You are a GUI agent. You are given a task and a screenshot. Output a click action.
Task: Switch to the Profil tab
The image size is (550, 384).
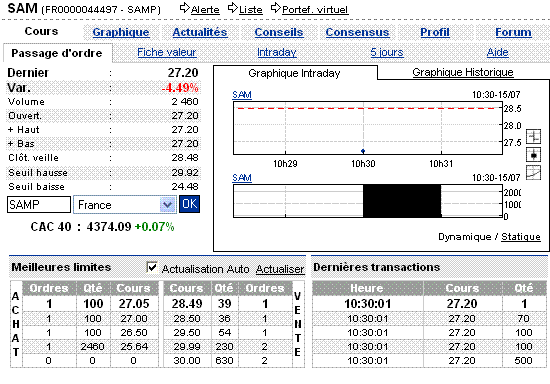coord(435,32)
